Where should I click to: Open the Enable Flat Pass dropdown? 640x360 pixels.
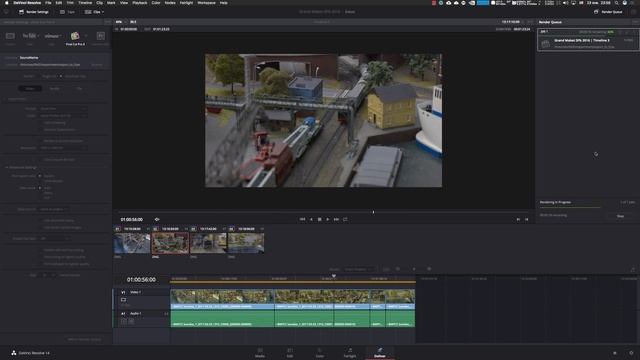pyautogui.click(x=54, y=238)
